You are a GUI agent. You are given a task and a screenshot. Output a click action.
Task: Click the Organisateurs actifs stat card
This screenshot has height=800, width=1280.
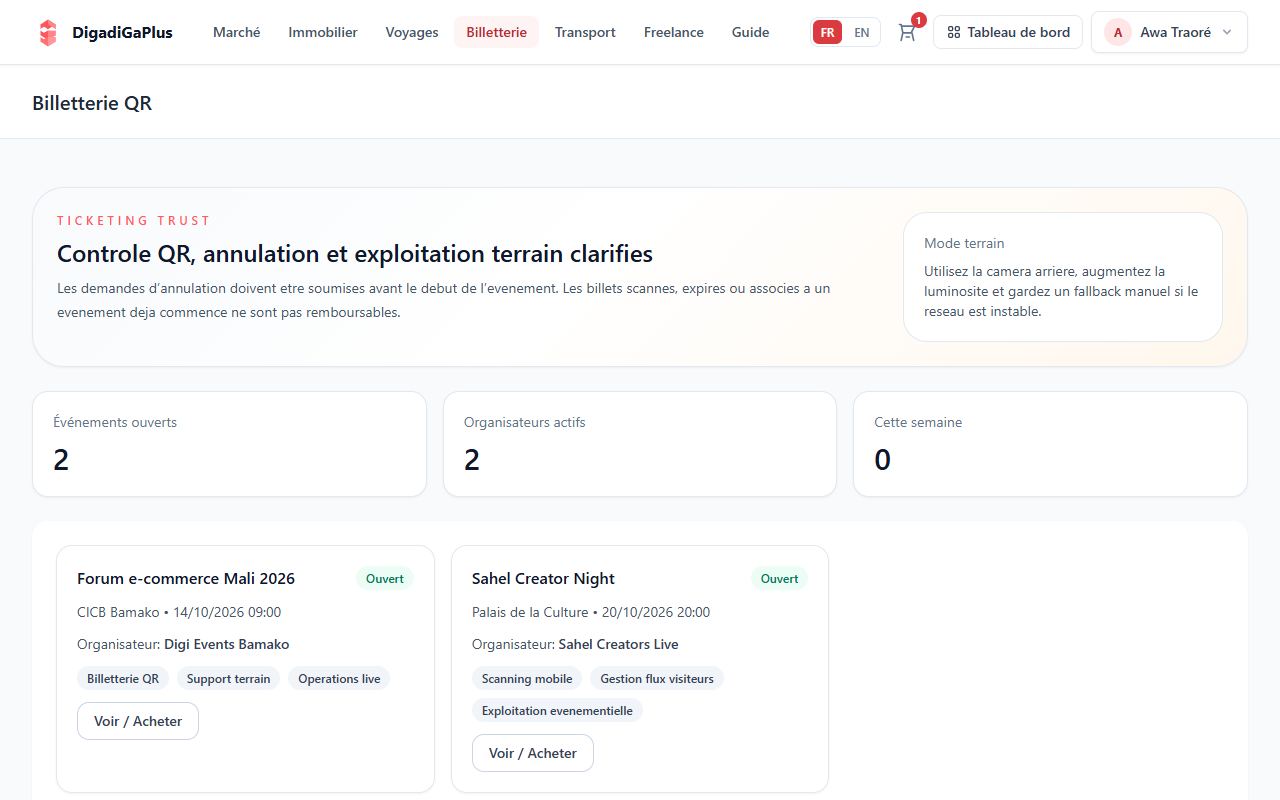click(640, 444)
